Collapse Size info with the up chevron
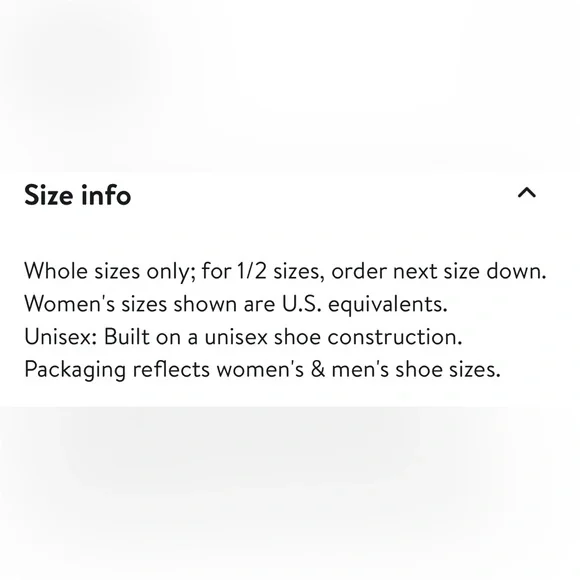The width and height of the screenshot is (580, 580). (x=527, y=193)
